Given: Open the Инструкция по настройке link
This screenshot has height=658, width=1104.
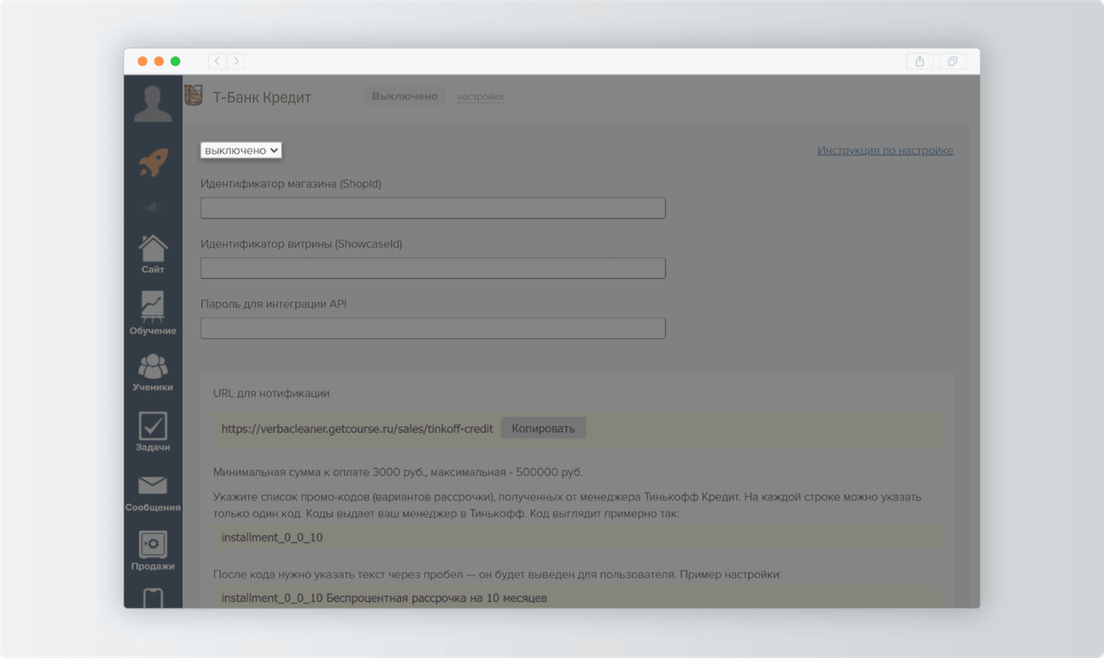Looking at the screenshot, I should point(885,151).
